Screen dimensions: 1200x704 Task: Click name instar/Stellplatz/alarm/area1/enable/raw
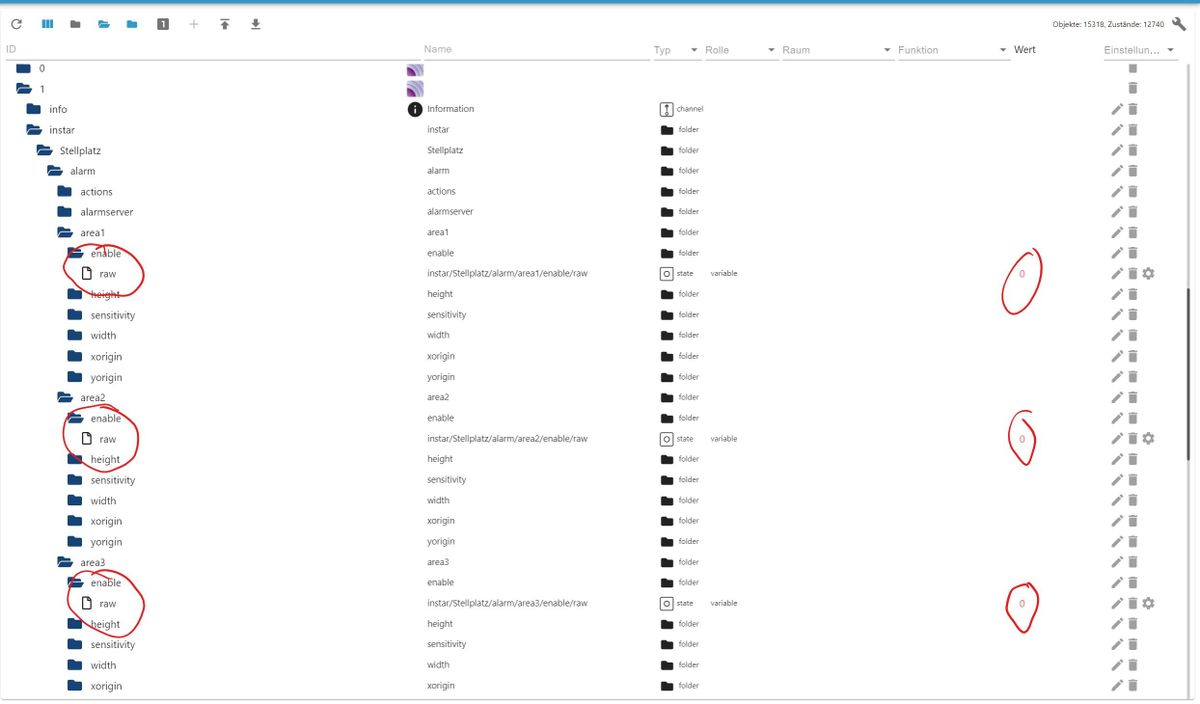(507, 274)
